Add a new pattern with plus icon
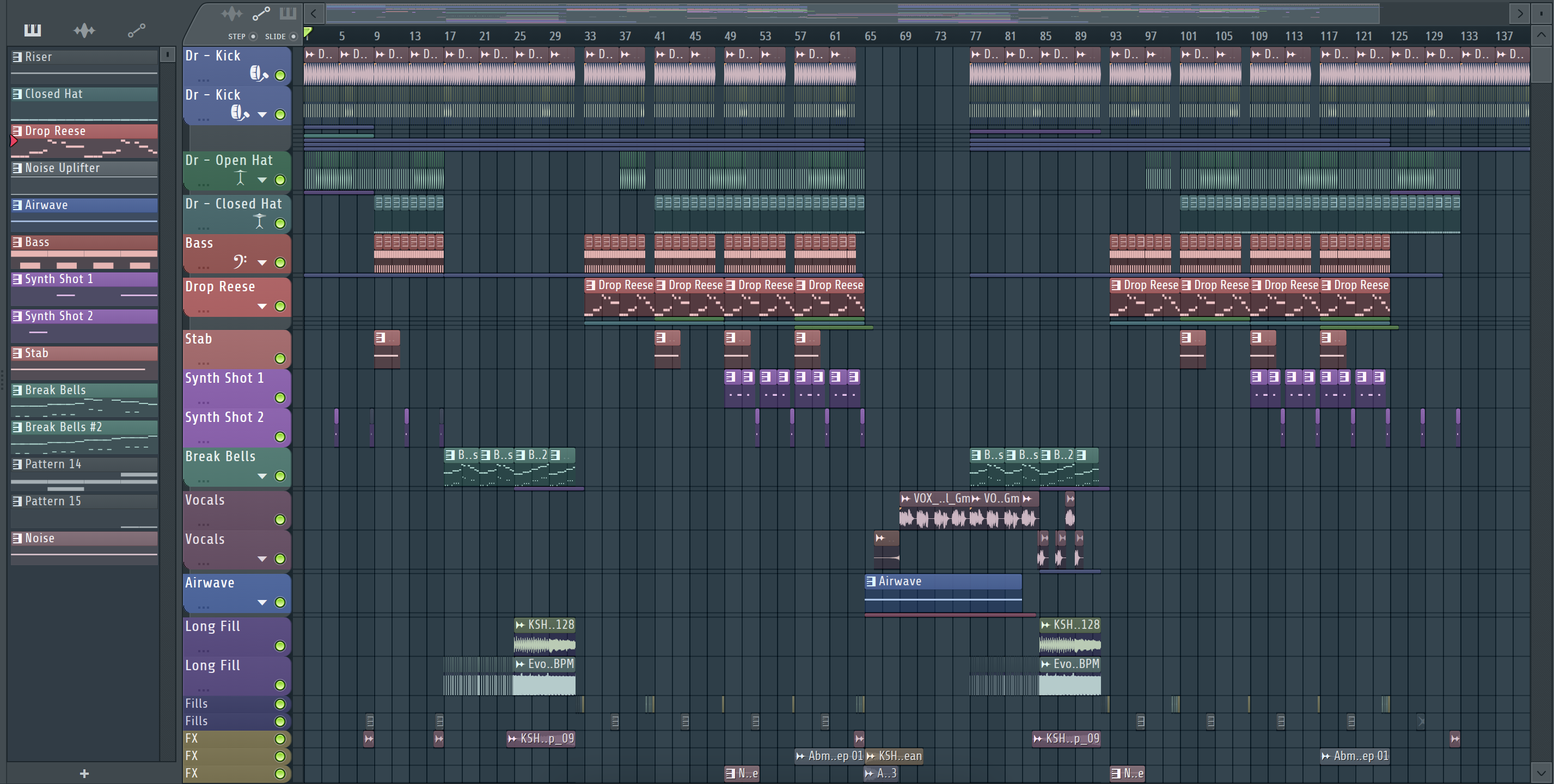The height and width of the screenshot is (784, 1554). pos(84,773)
